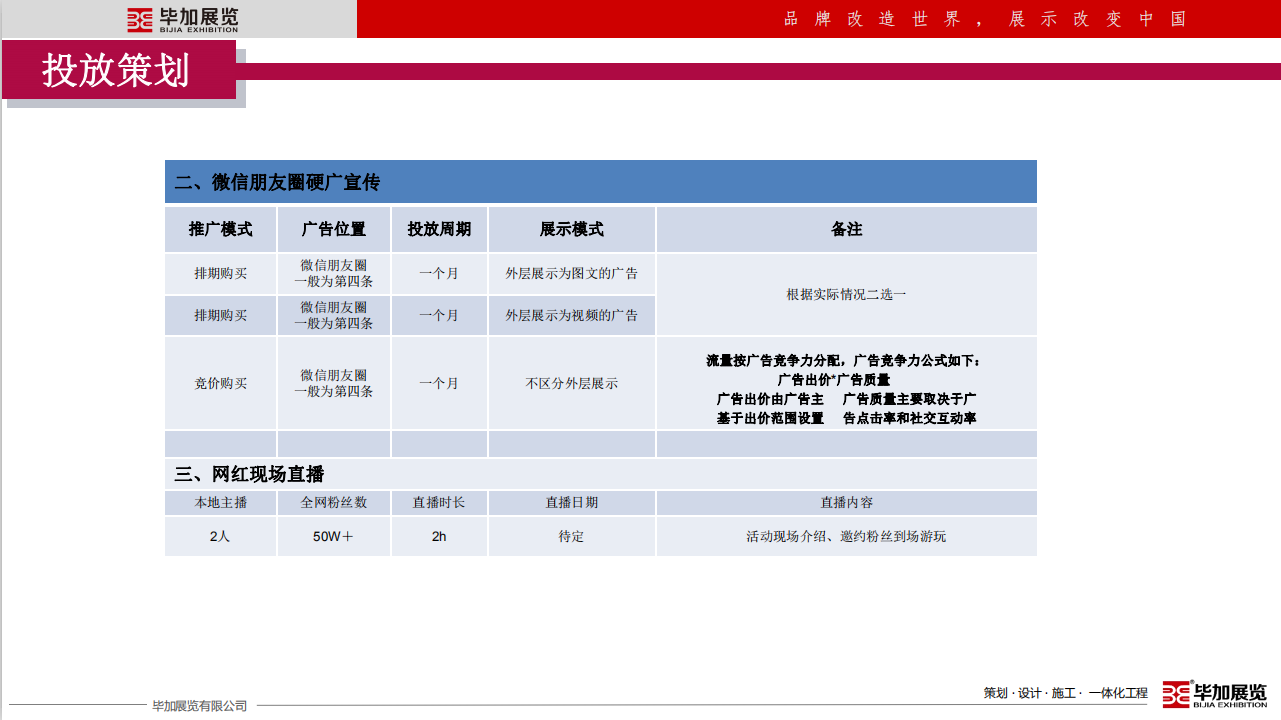1281x720 pixels.
Task: Click the 展示模式 column header
Action: (571, 229)
